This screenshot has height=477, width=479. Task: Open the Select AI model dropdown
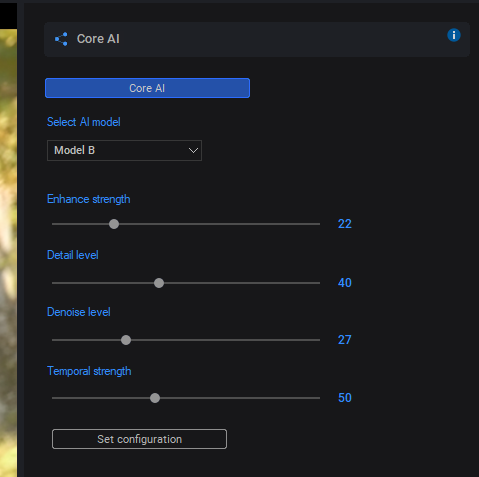[x=124, y=150]
